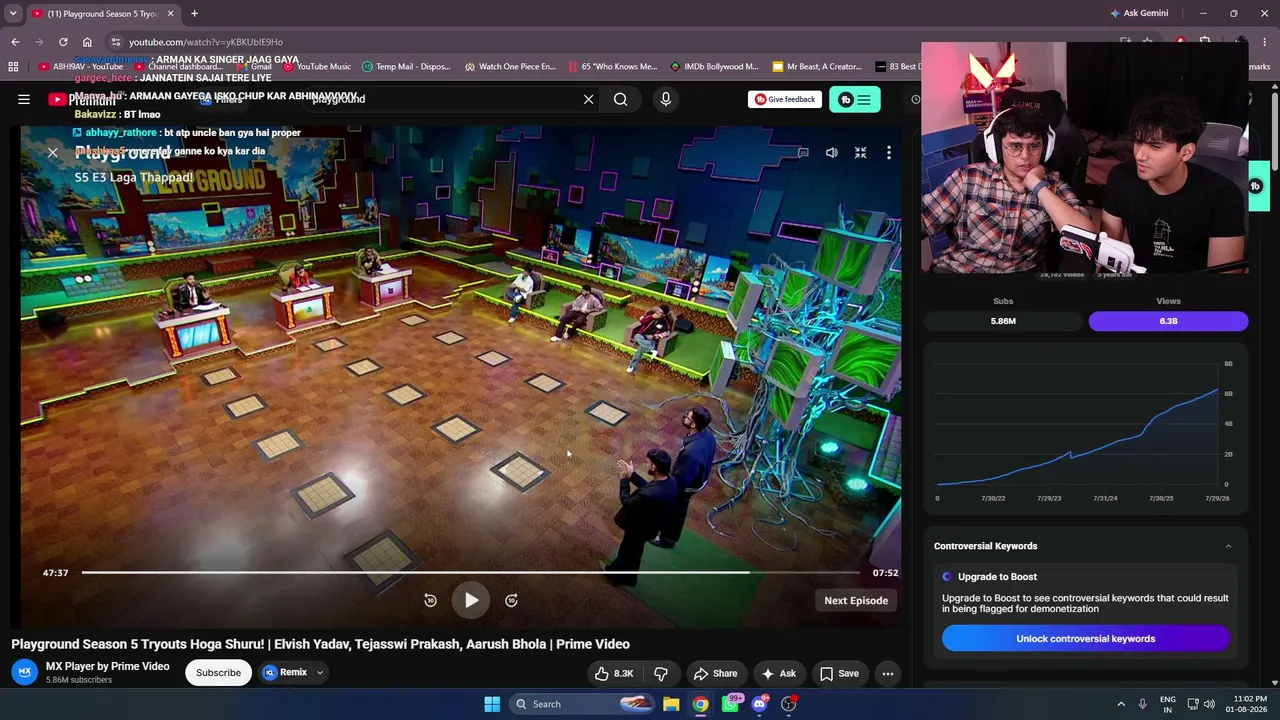Share the video

716,673
